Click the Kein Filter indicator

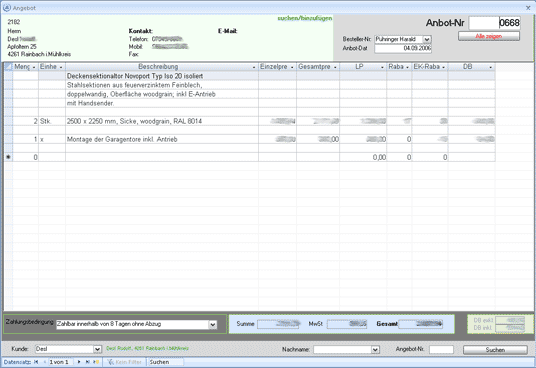[124, 362]
